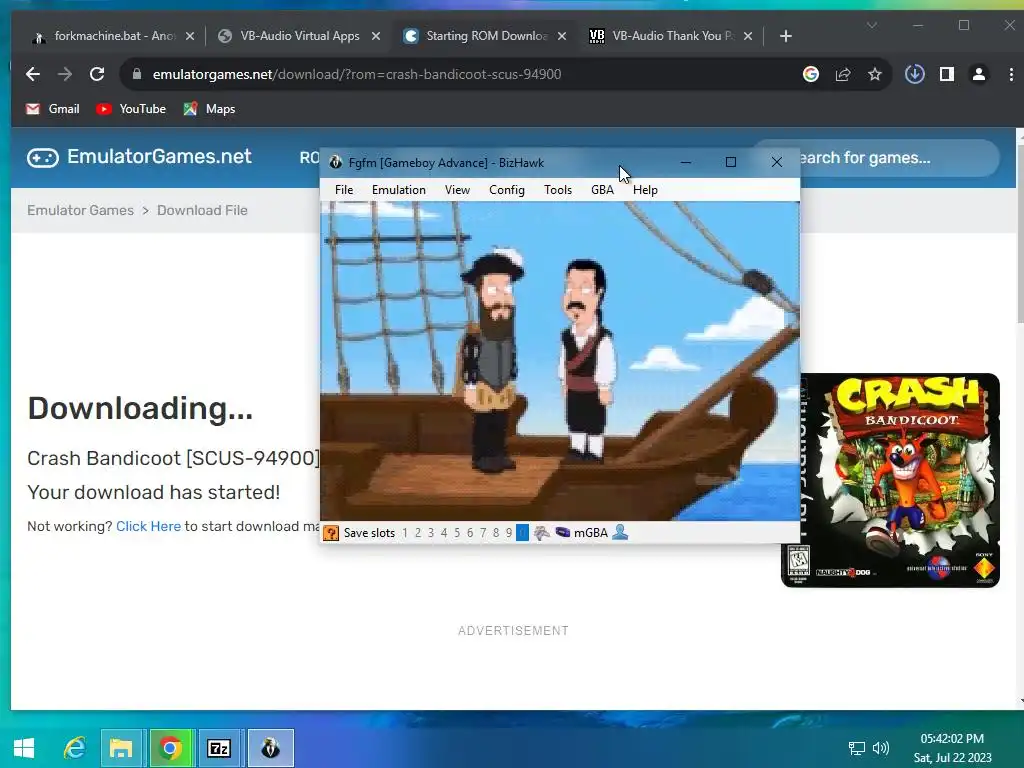This screenshot has width=1024, height=768.
Task: Select save slot 9 in BizHawk
Action: pyautogui.click(x=509, y=533)
